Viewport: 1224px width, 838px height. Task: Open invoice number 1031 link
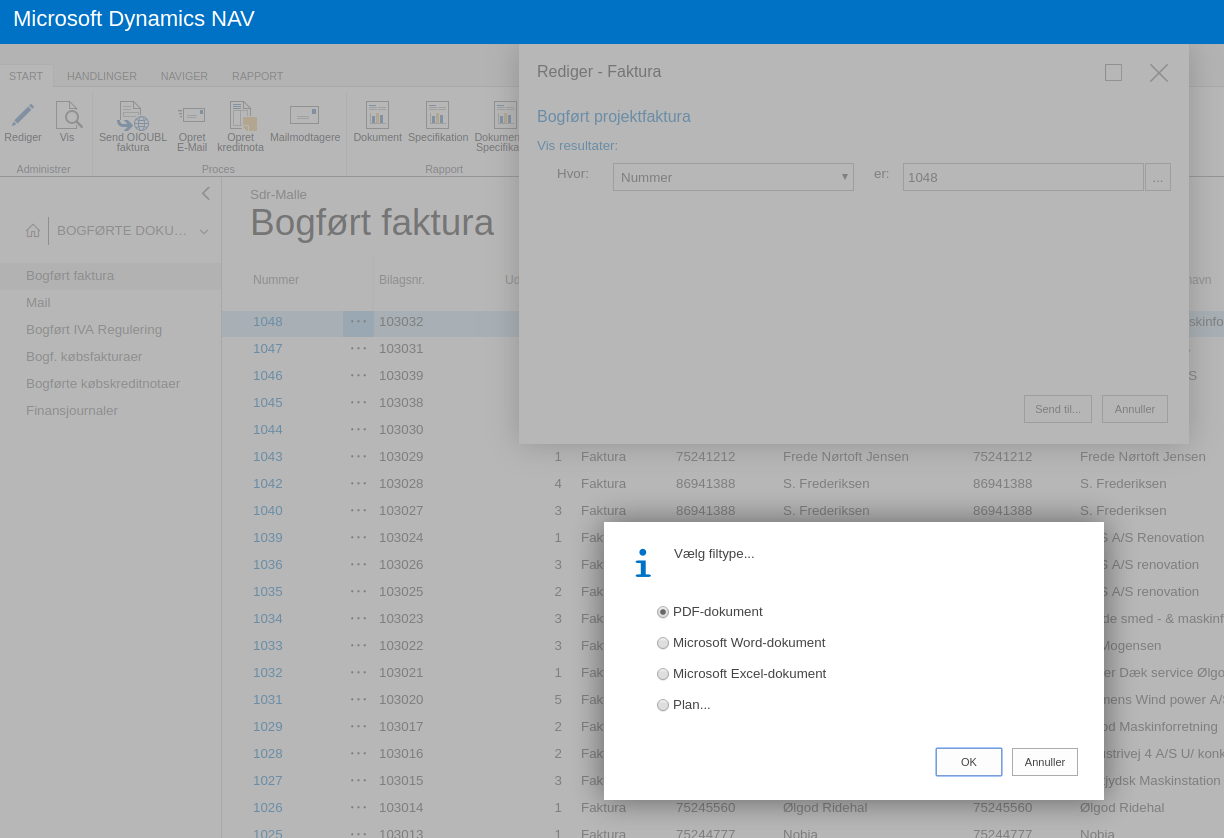pyautogui.click(x=268, y=699)
